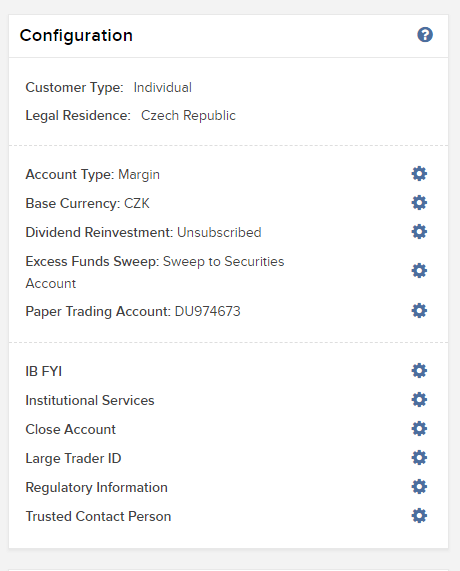Screen dimensions: 460x571
Task: Select the Regulatory Information gear icon
Action: 419,487
